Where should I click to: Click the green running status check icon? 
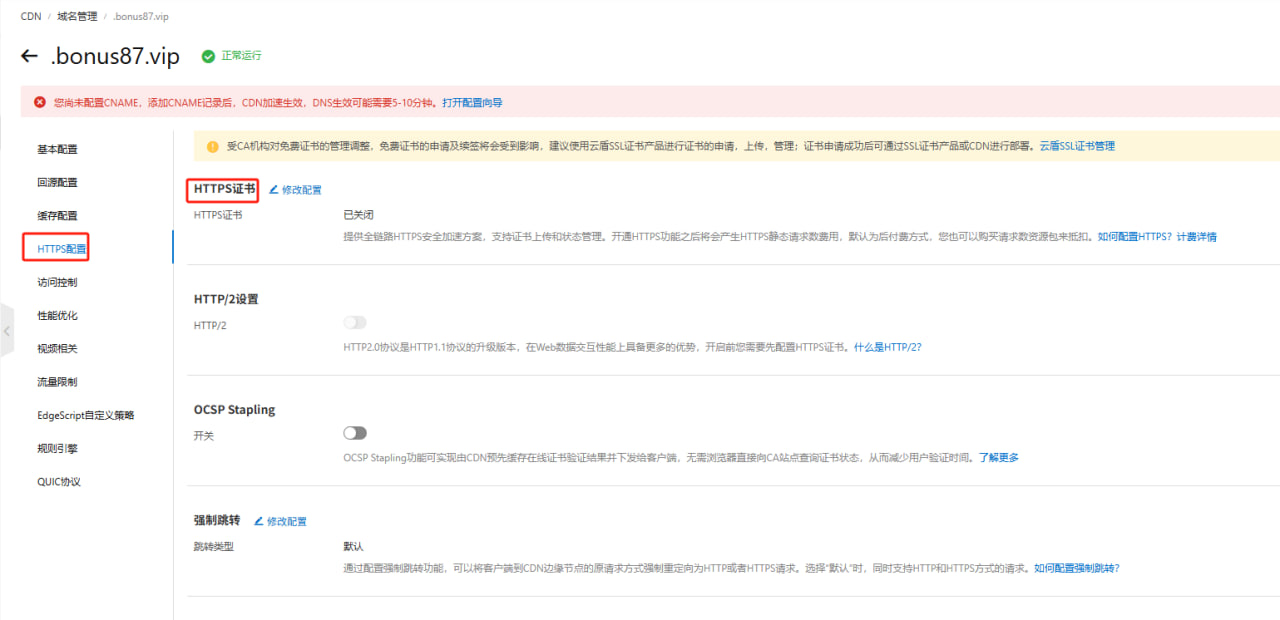coord(208,57)
